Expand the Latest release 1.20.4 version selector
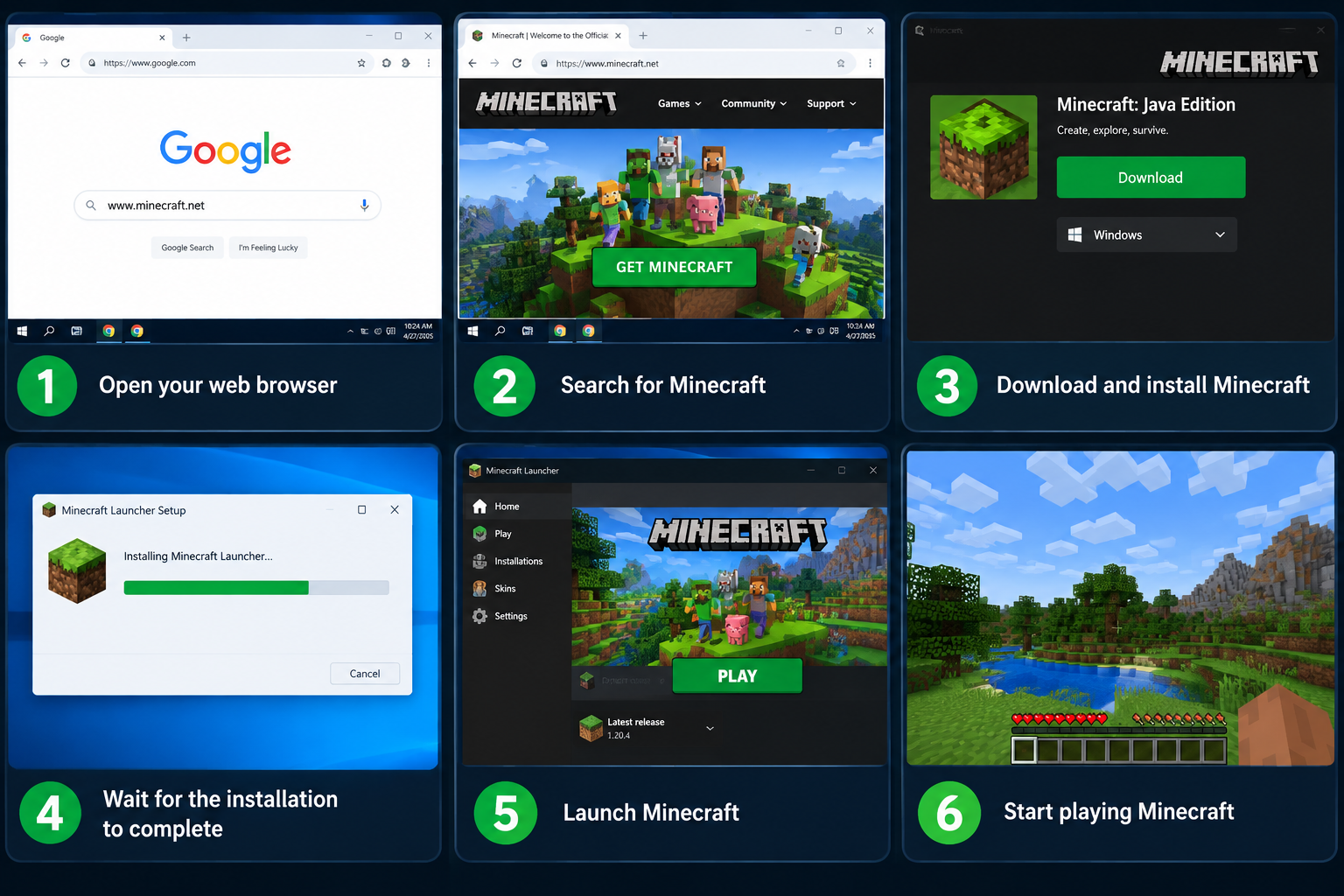The width and height of the screenshot is (1344, 896). [x=647, y=728]
